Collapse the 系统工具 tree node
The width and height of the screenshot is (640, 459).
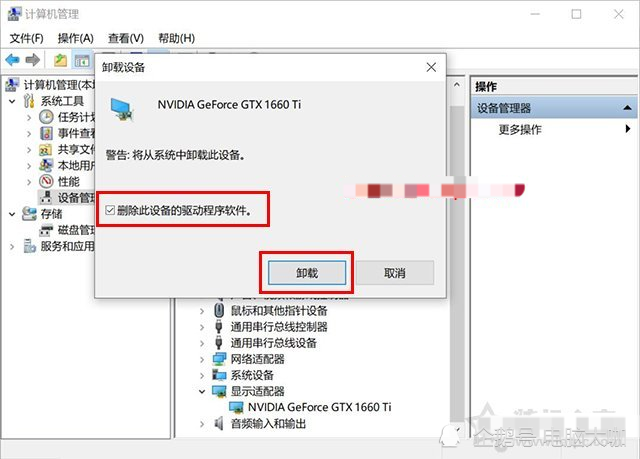[x=12, y=101]
